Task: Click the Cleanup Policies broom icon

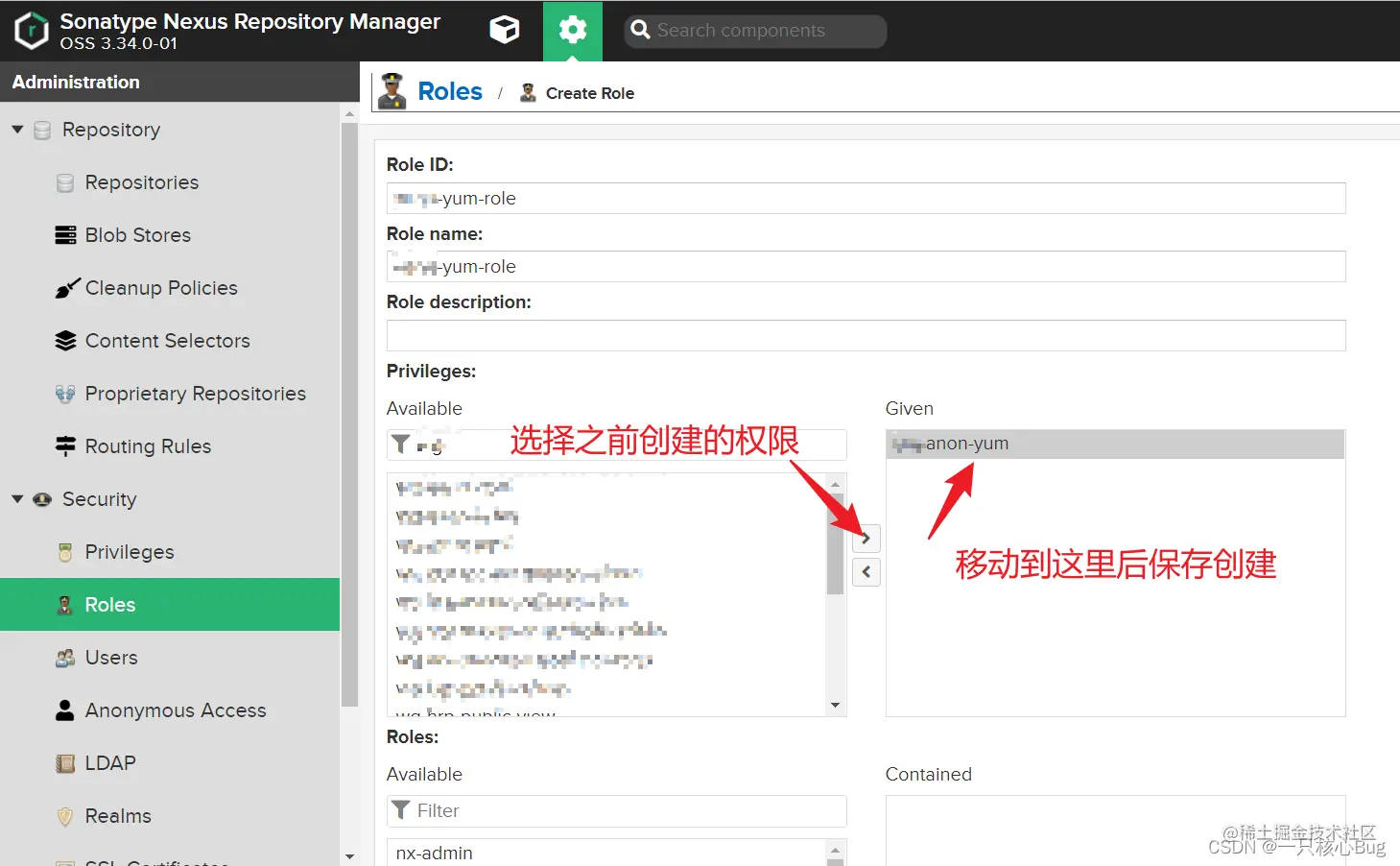Action: tap(66, 288)
